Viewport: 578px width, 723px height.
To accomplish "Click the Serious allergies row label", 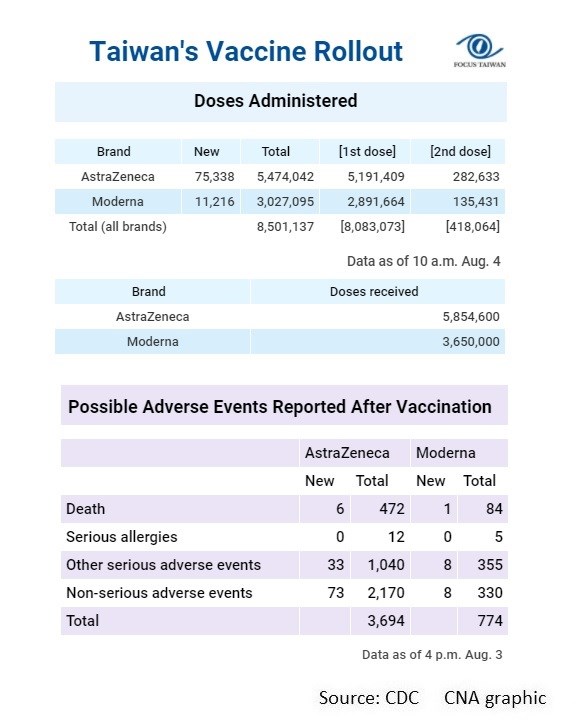I will click(122, 537).
